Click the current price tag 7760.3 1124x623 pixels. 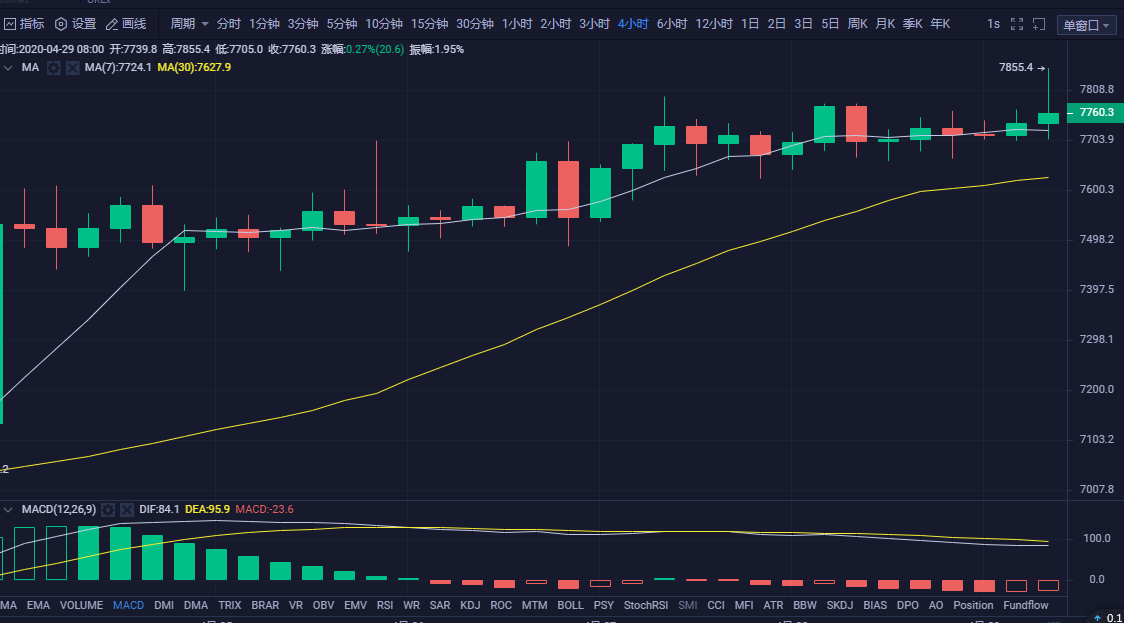(x=1095, y=113)
